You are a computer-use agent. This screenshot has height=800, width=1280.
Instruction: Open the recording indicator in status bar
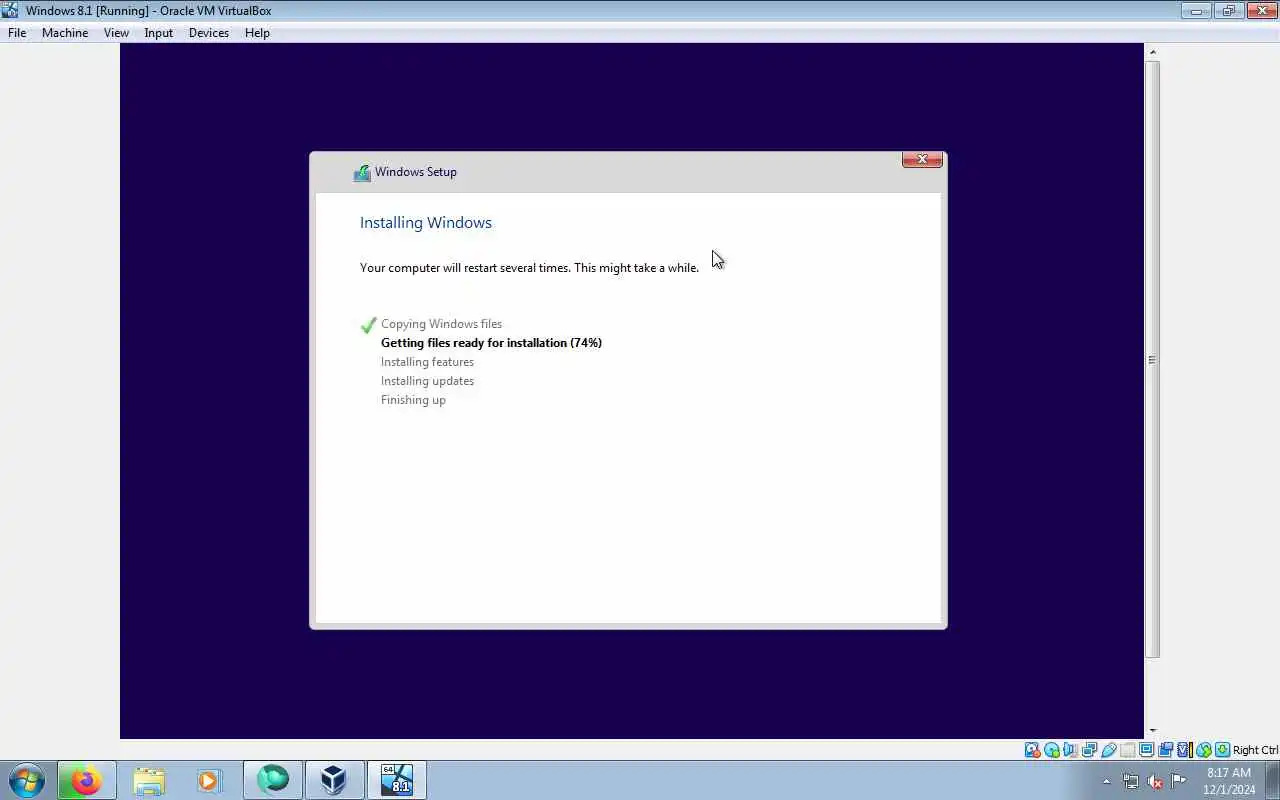coord(1165,750)
